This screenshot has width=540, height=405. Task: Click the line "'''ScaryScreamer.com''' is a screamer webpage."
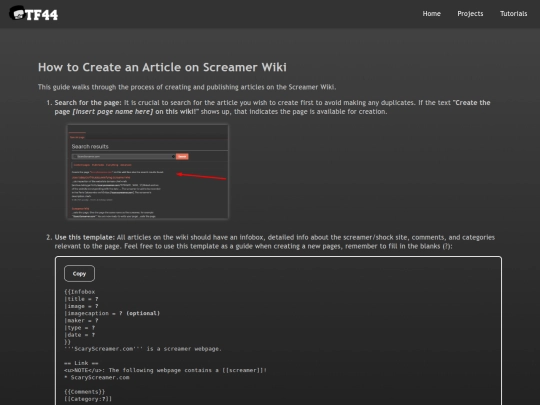coord(143,349)
